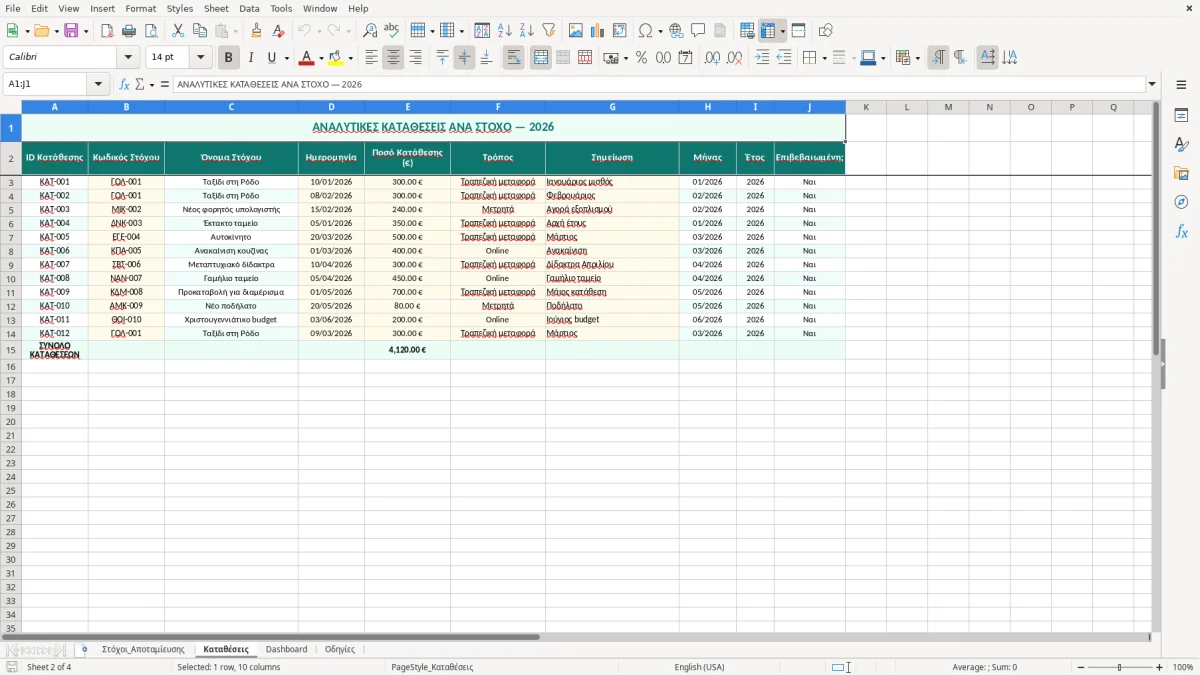The image size is (1200, 675).
Task: Open the Navigator in the sidebar
Action: 1181,202
